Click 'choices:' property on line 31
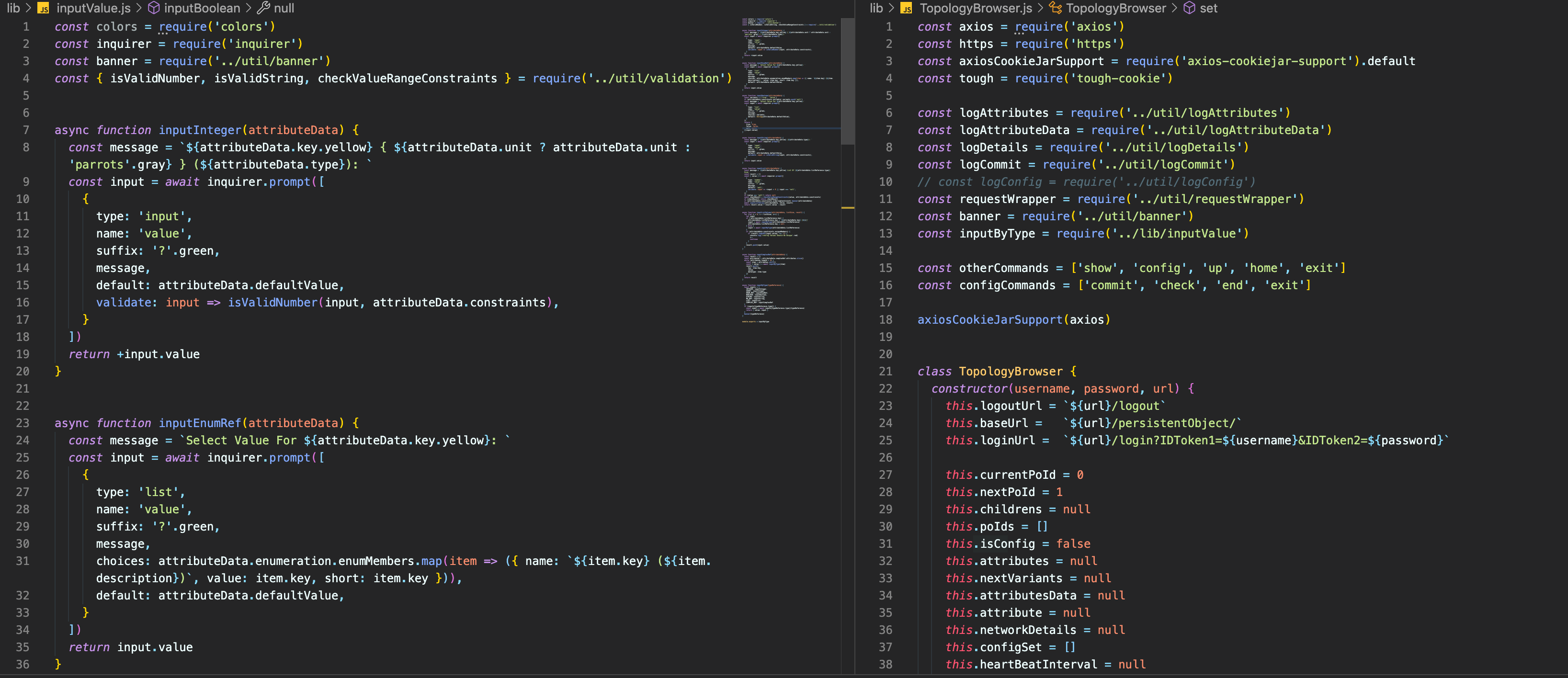 pos(124,561)
